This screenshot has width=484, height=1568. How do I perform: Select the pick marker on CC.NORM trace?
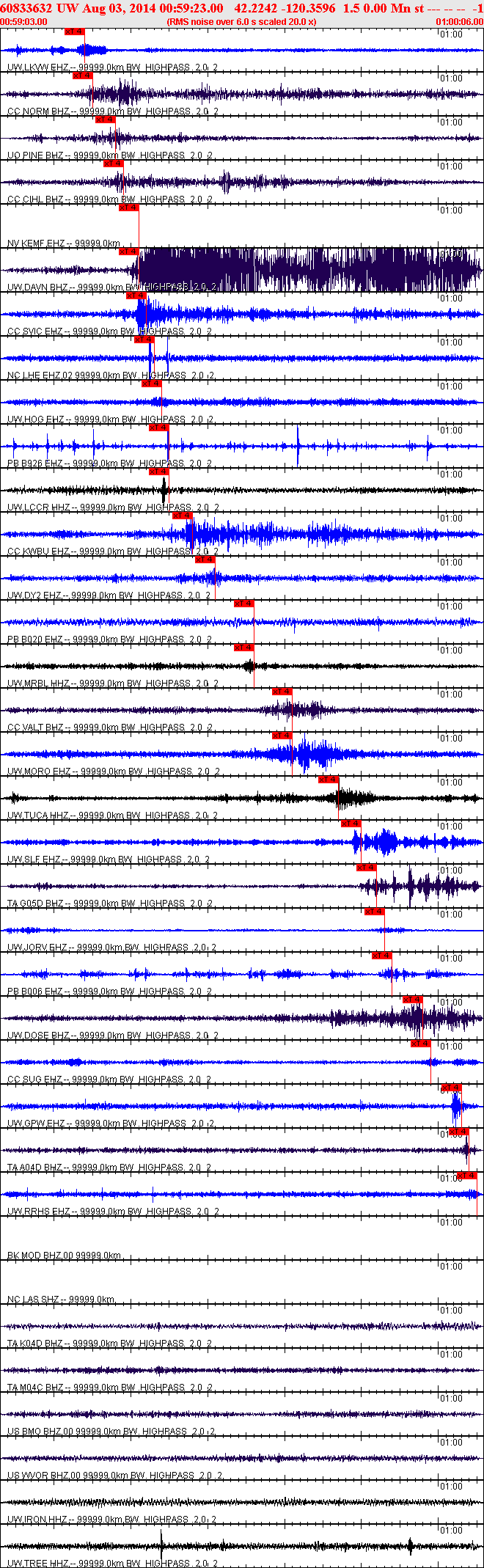click(82, 76)
